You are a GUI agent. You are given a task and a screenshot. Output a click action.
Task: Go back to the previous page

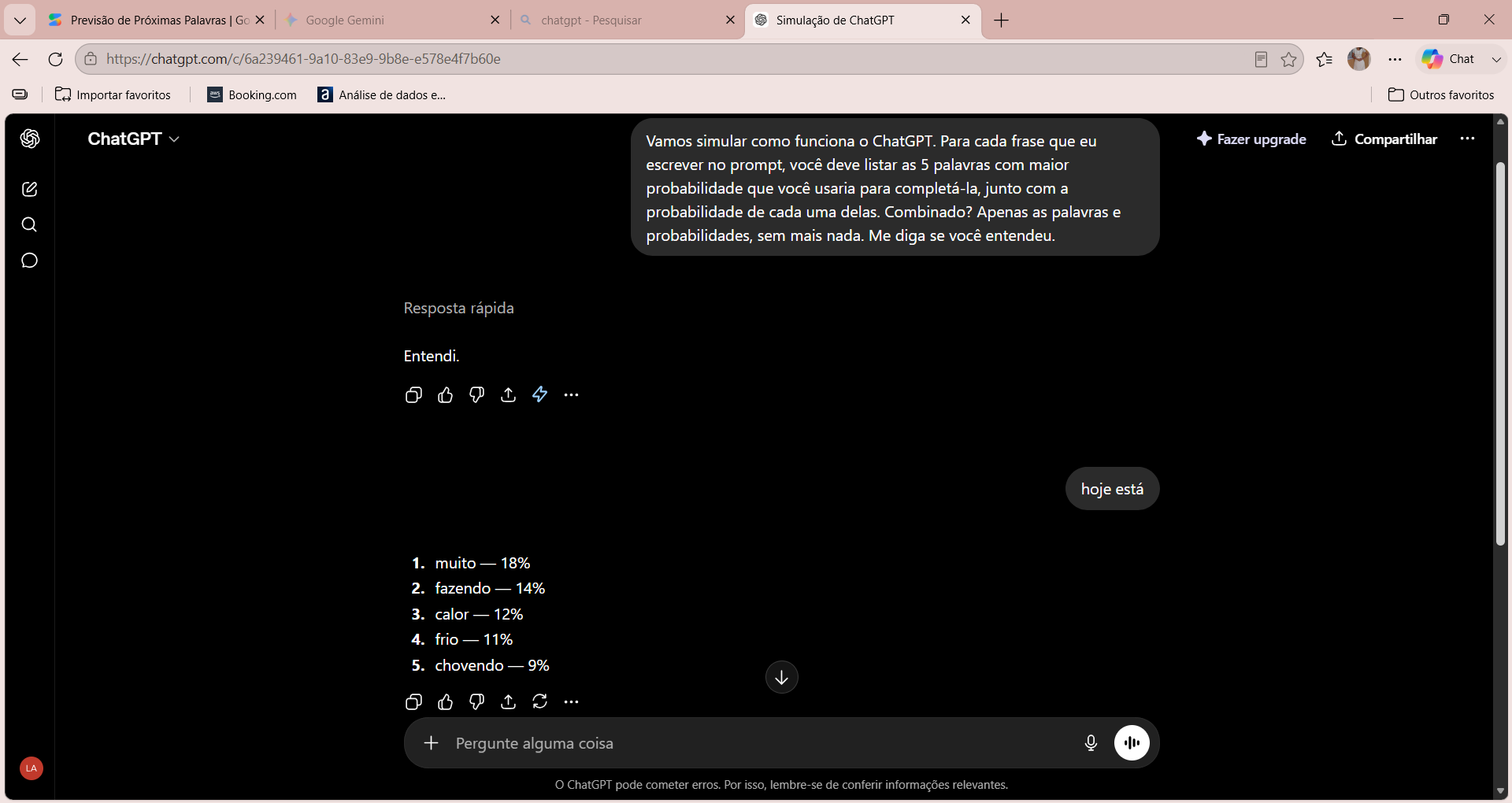[20, 59]
